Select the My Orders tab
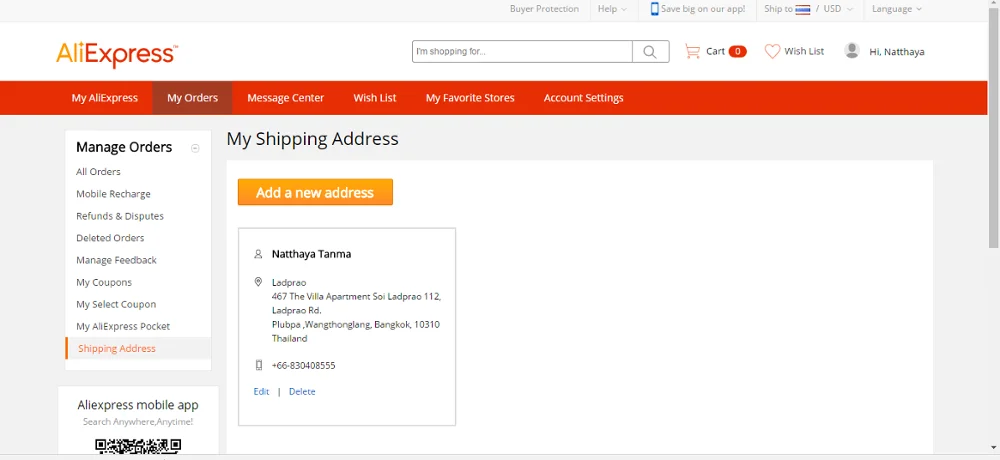This screenshot has width=1000, height=460. [x=193, y=98]
